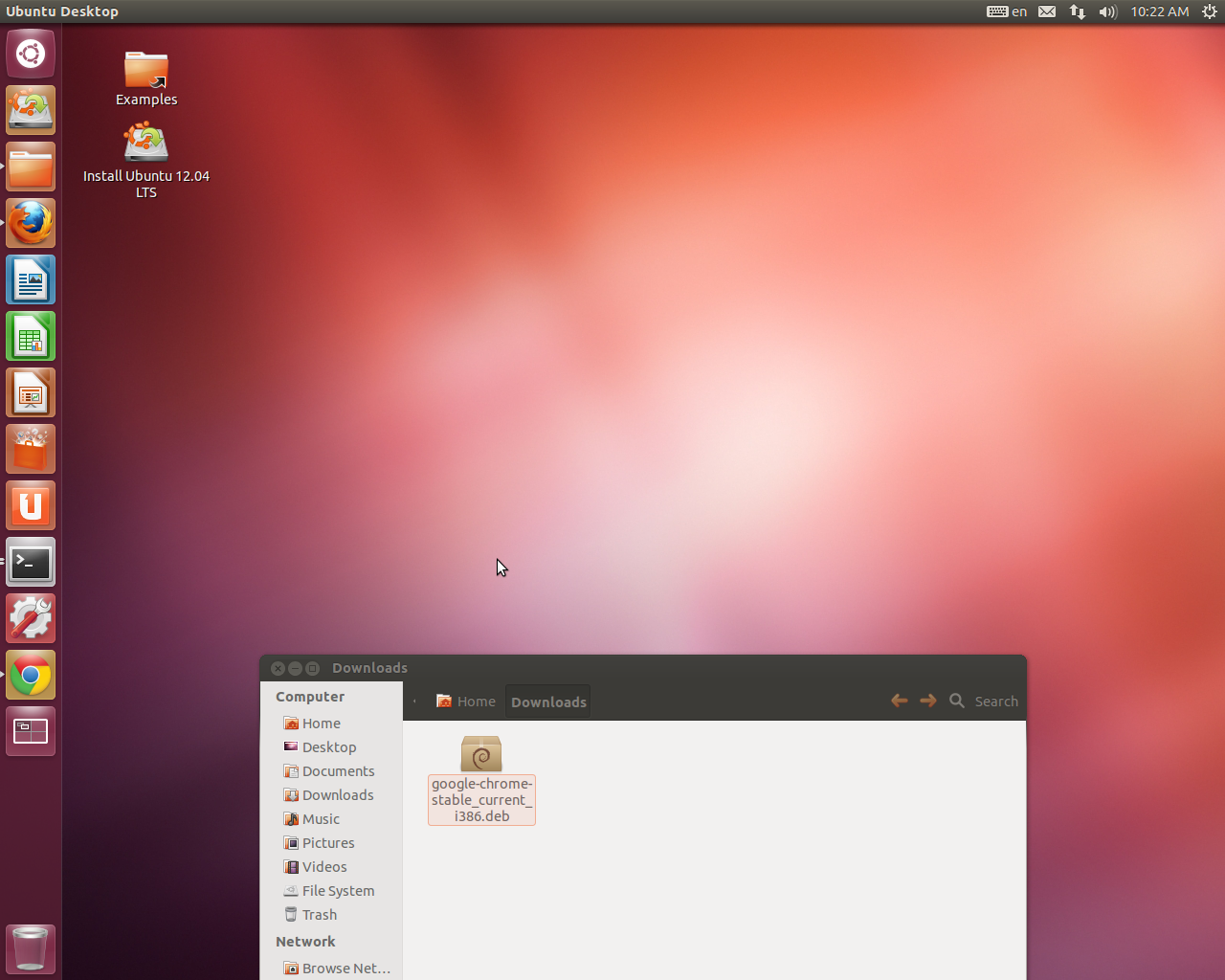Open Ubuntu Software Center
The height and width of the screenshot is (980, 1225).
pyautogui.click(x=31, y=449)
